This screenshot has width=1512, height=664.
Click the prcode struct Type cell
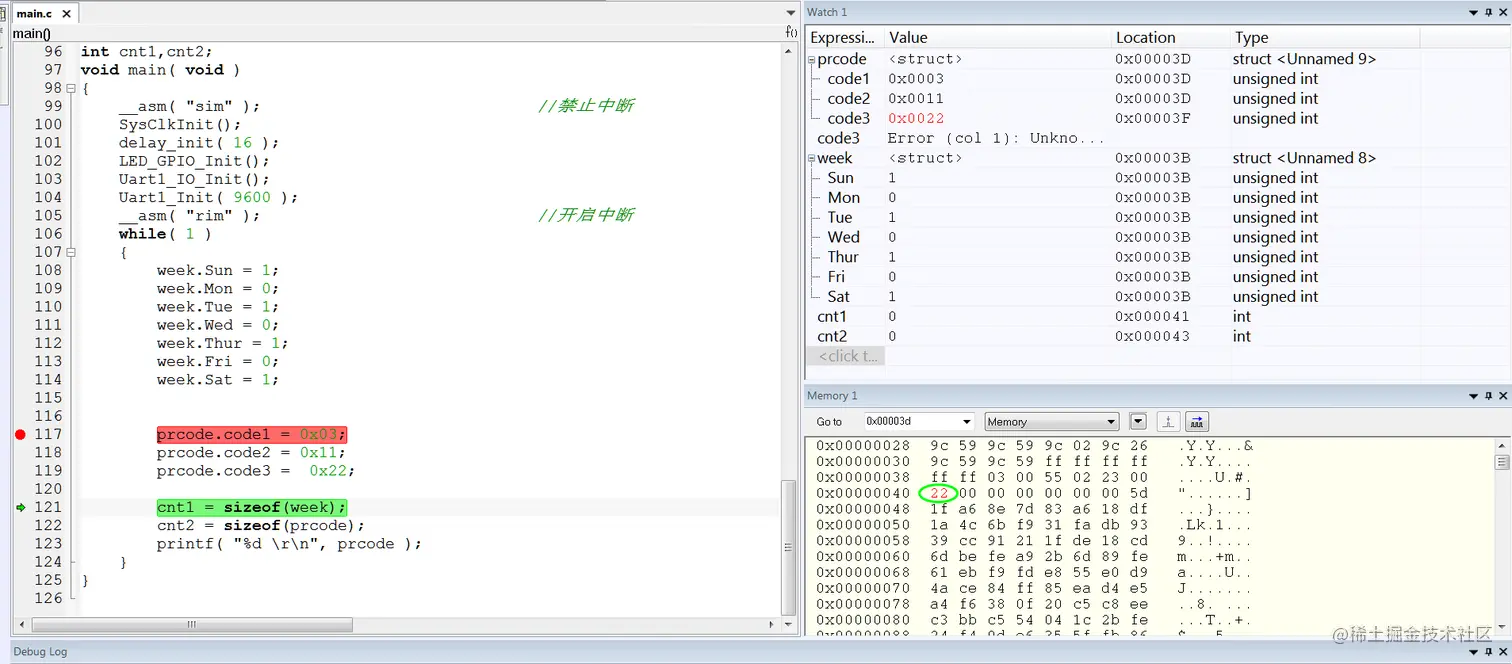[x=1304, y=60]
